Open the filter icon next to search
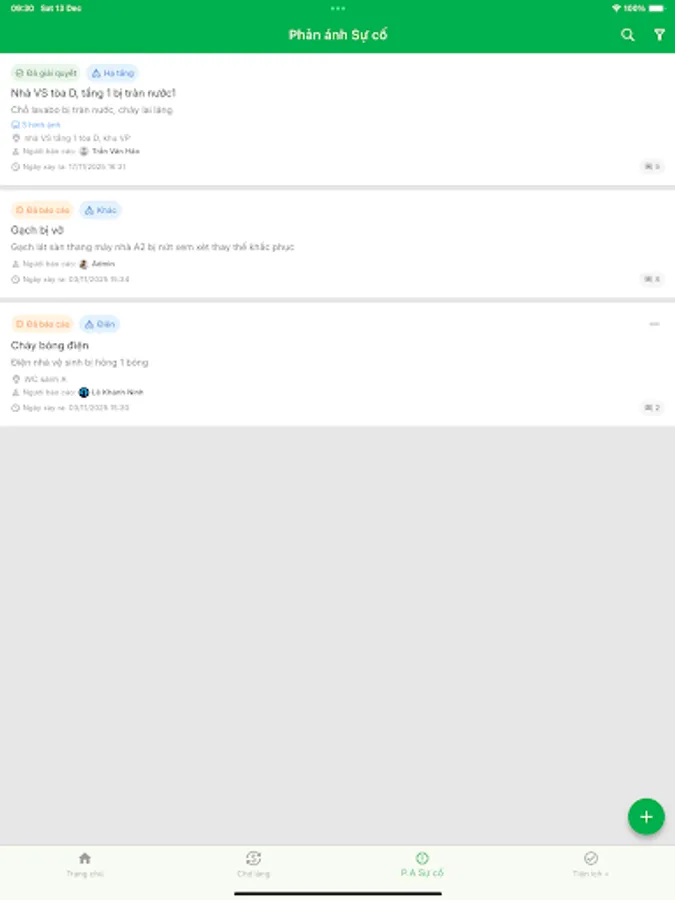This screenshot has height=900, width=675. (657, 34)
